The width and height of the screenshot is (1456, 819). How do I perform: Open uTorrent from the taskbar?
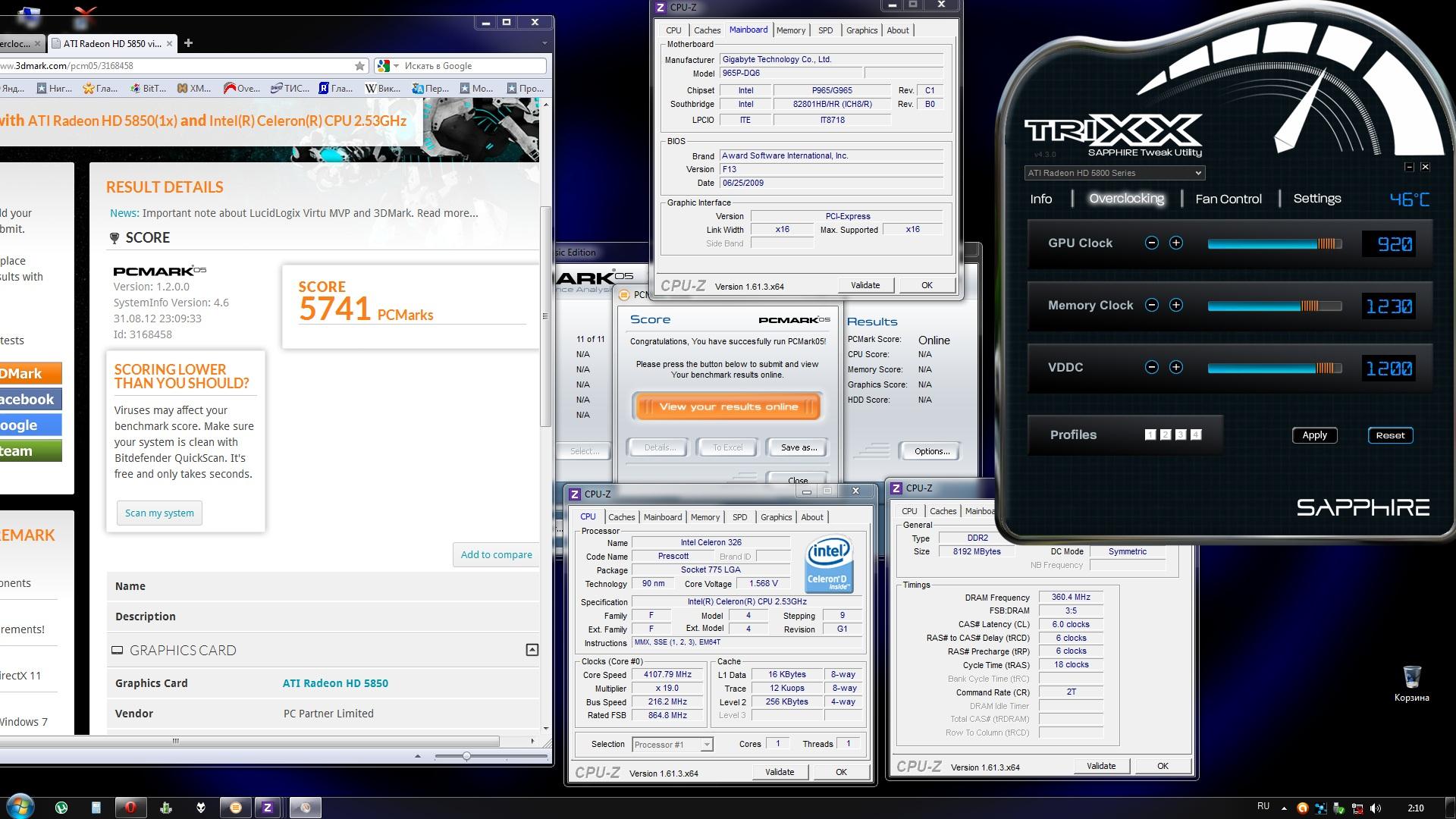click(x=61, y=808)
